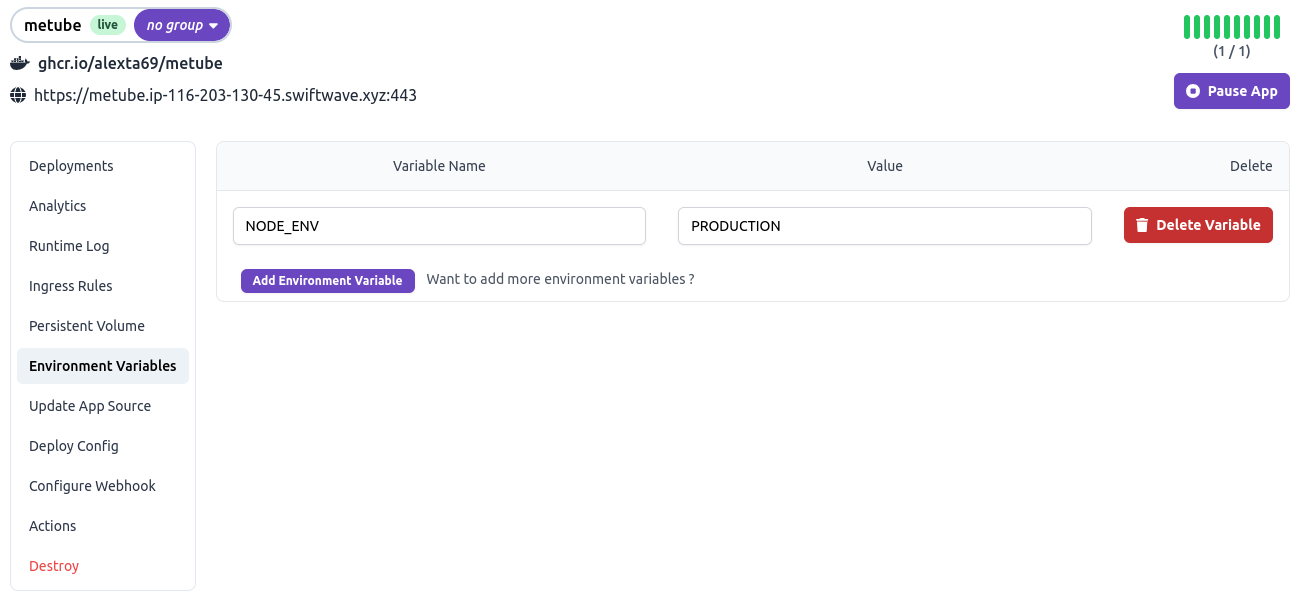Screen dimensions: 1307x603
Task: Open the Deployments section
Action: [x=103, y=166]
